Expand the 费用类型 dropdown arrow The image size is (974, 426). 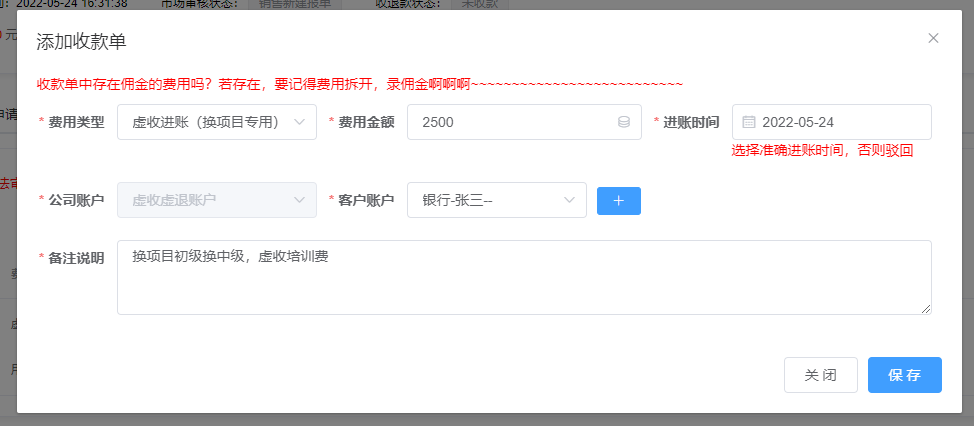point(299,122)
